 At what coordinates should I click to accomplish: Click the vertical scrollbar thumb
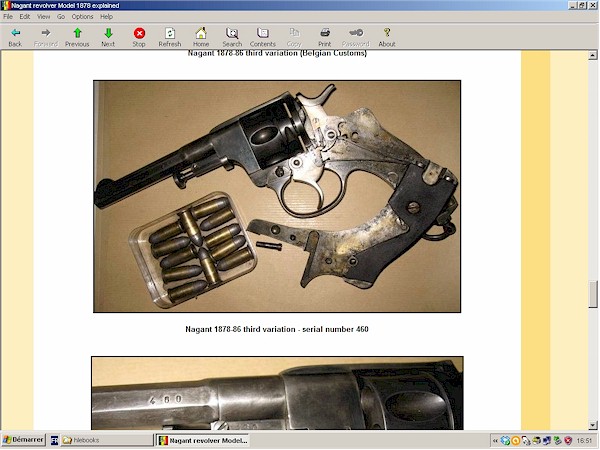[593, 294]
